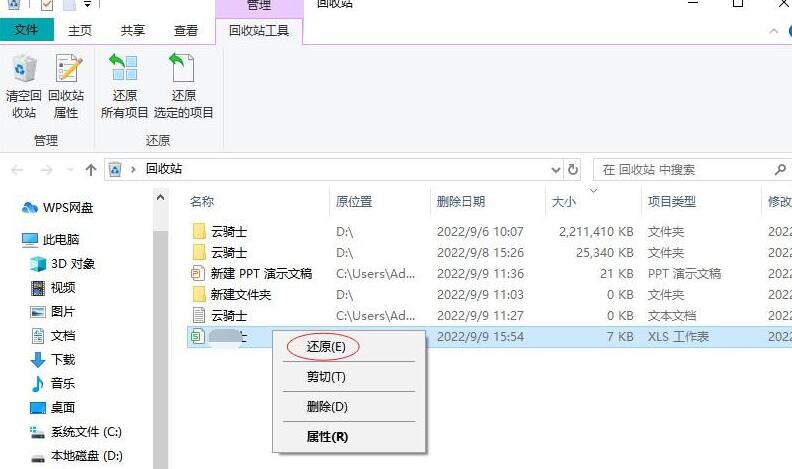Image resolution: width=792 pixels, height=469 pixels.
Task: Open 图片 folder in sidebar
Action: [x=53, y=311]
